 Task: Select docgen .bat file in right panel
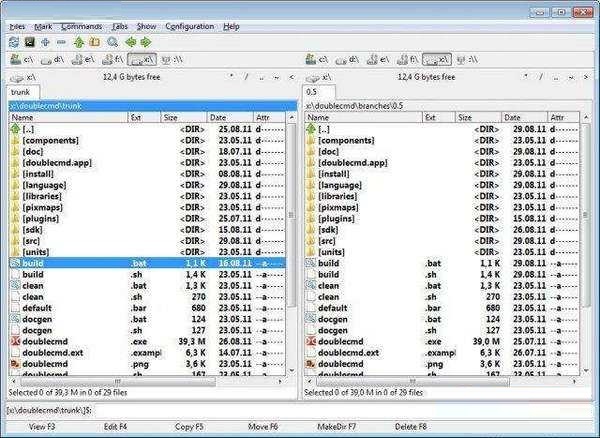point(442,319)
